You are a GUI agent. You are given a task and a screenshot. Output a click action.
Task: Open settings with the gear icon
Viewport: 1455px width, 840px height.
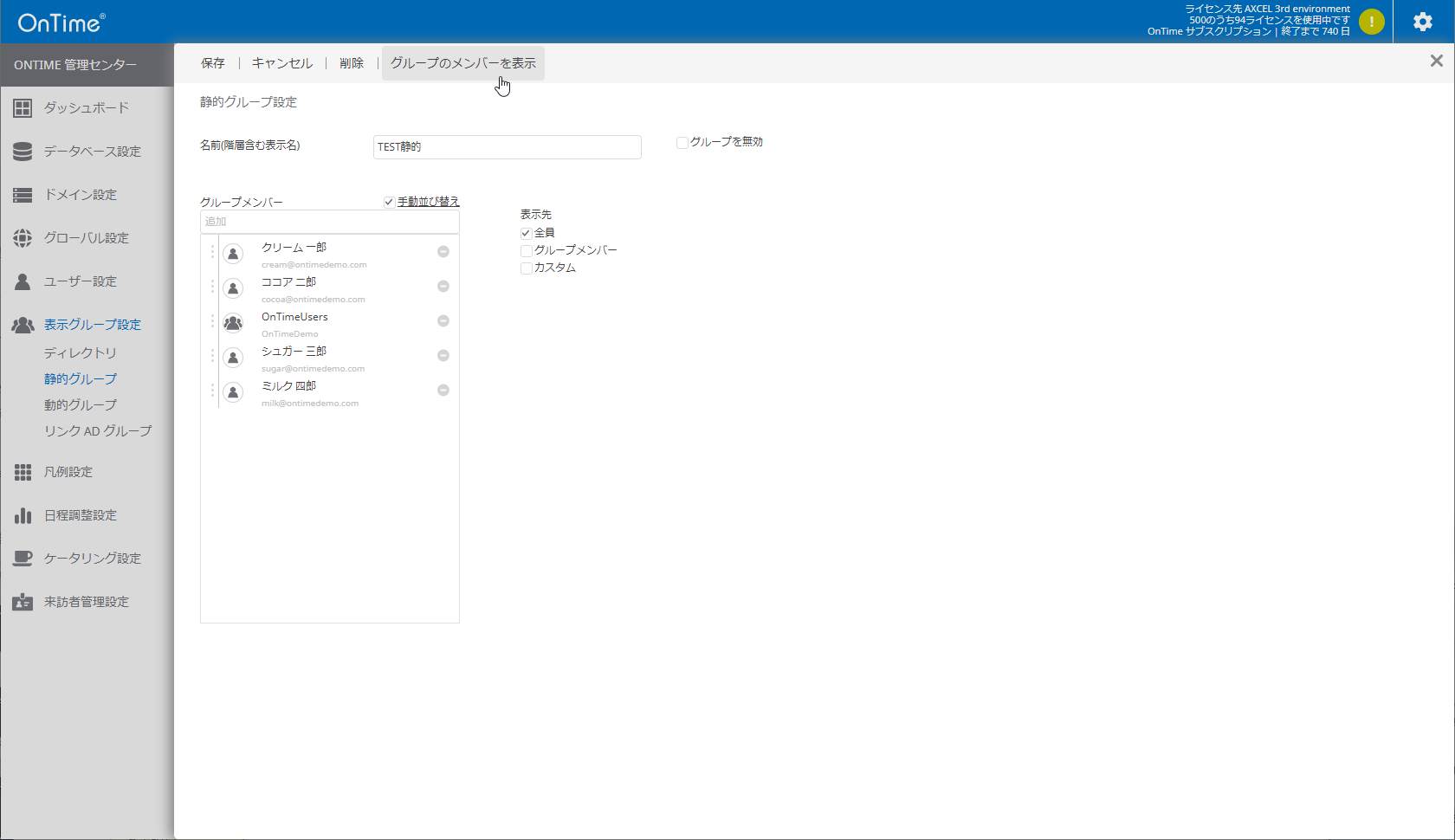click(1423, 21)
